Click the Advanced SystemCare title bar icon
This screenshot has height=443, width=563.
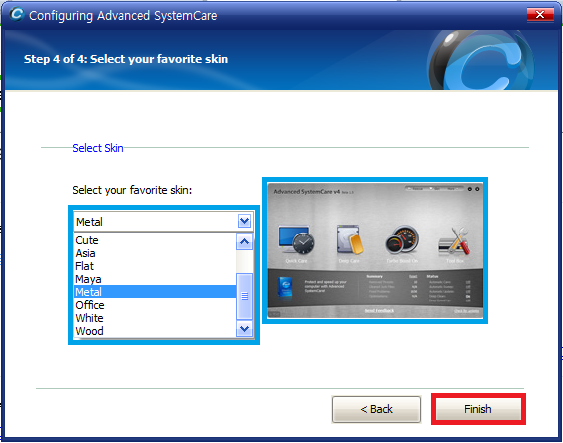coord(17,15)
